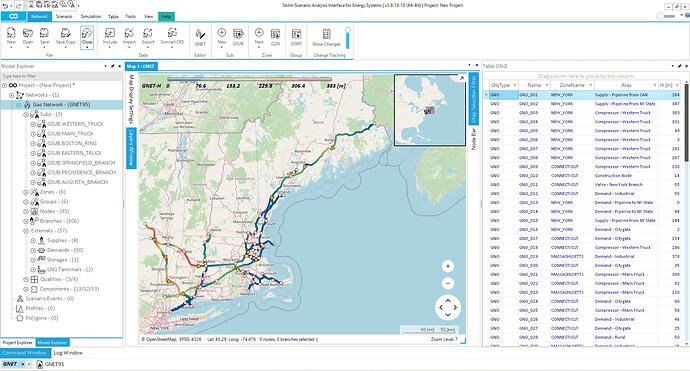
Task: Click the undo arrow in title bar
Action: [x=5, y=6]
